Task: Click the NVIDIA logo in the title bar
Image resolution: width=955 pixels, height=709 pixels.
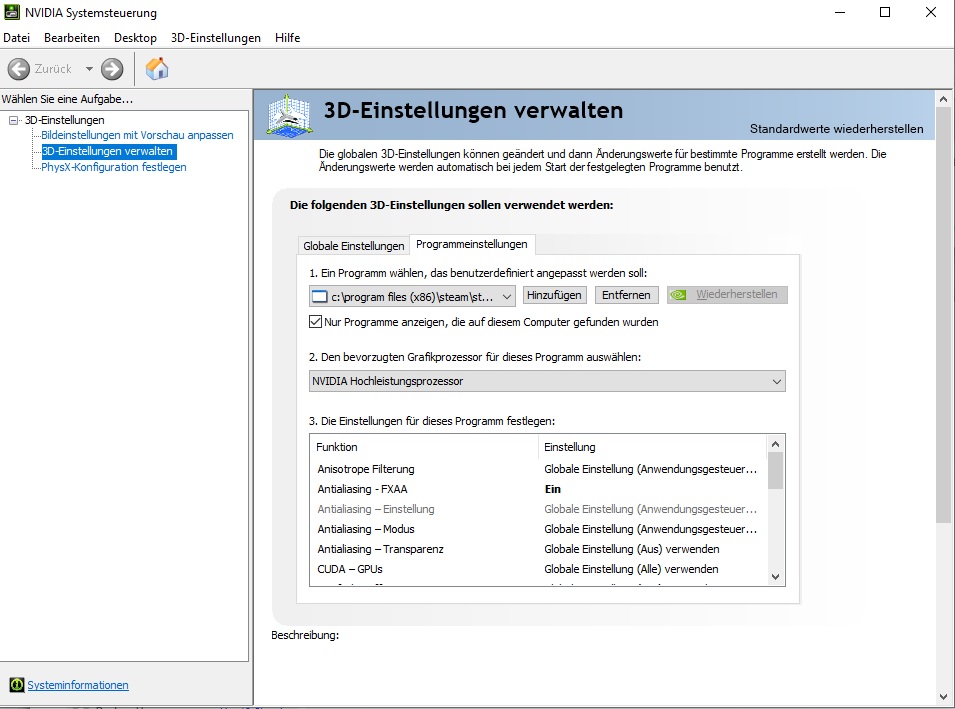Action: pos(11,13)
